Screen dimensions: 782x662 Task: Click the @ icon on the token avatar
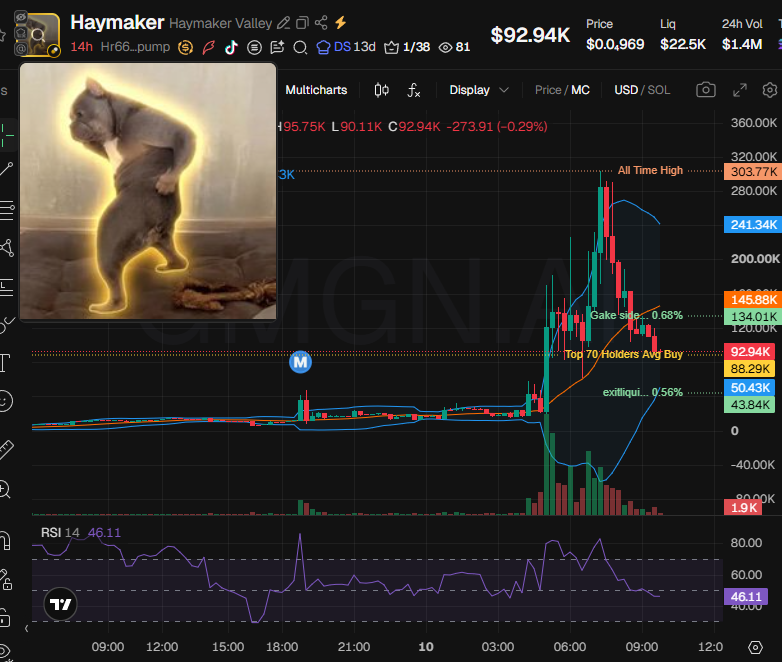(x=21, y=49)
